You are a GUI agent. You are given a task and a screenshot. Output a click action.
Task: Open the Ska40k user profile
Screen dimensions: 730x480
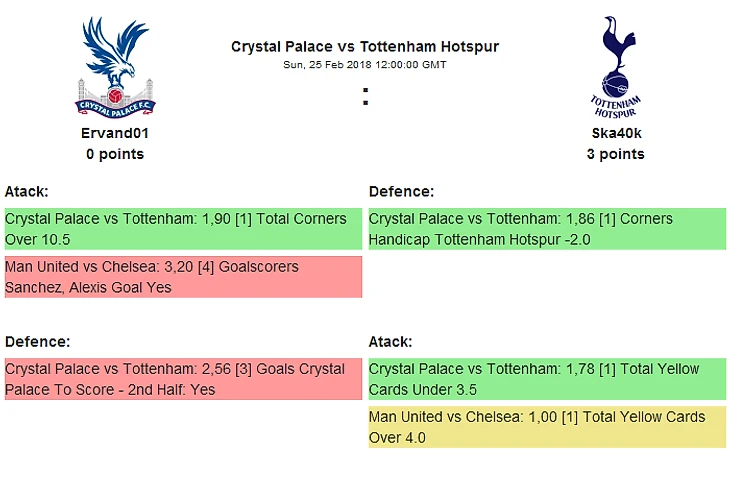pos(615,133)
